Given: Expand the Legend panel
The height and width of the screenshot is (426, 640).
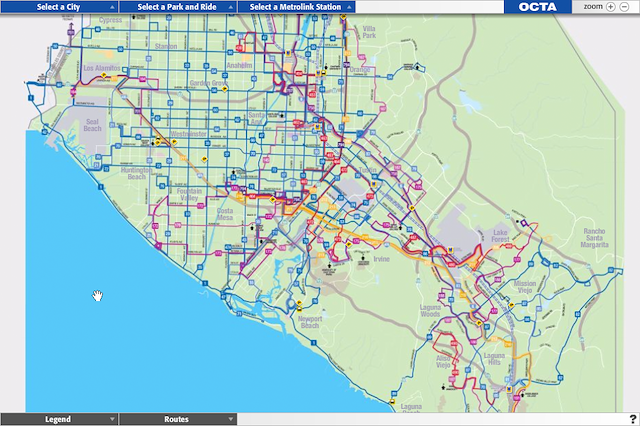Looking at the screenshot, I should 59,419.
